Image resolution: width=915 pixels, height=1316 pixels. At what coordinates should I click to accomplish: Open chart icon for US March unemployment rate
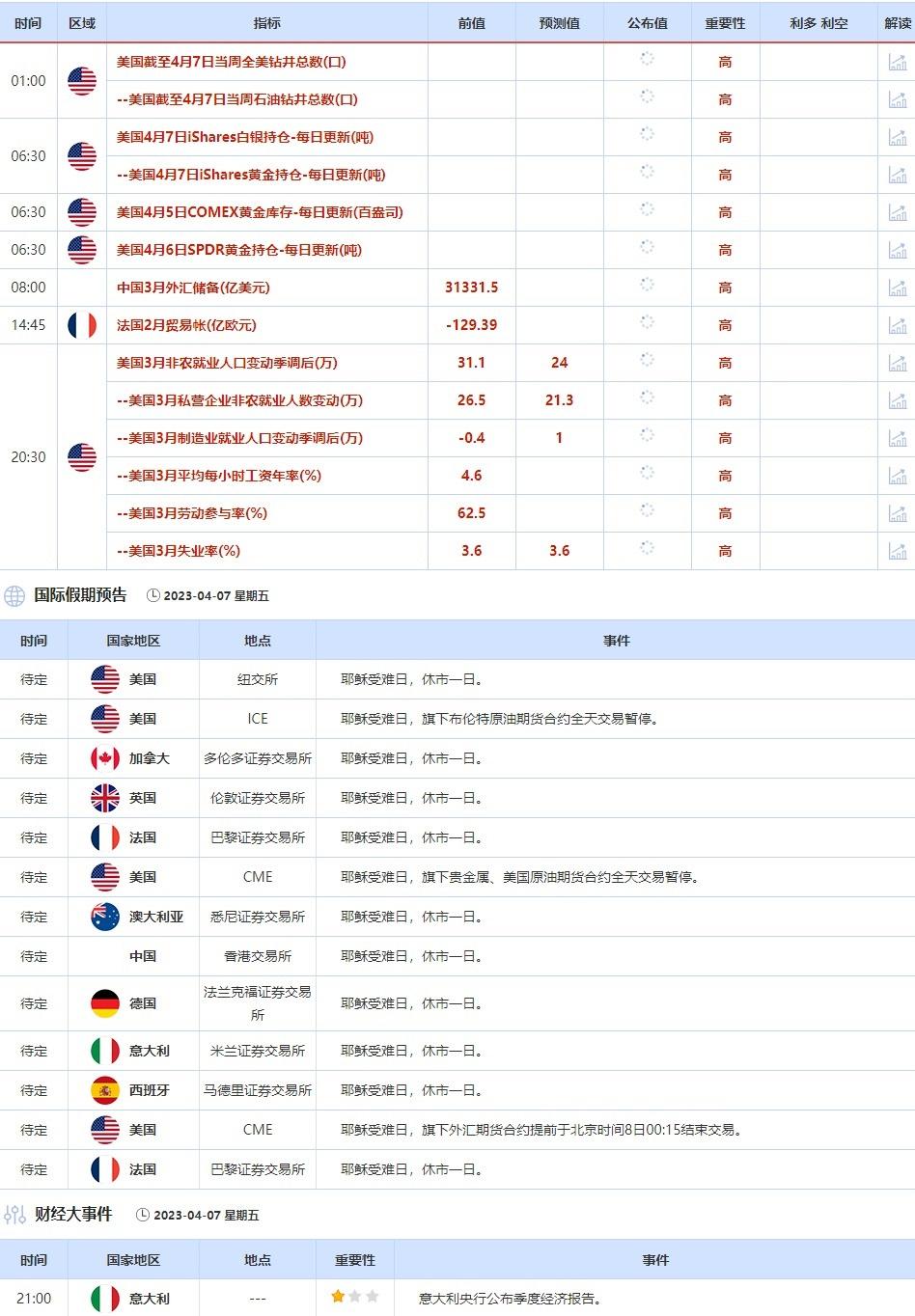coord(897,551)
